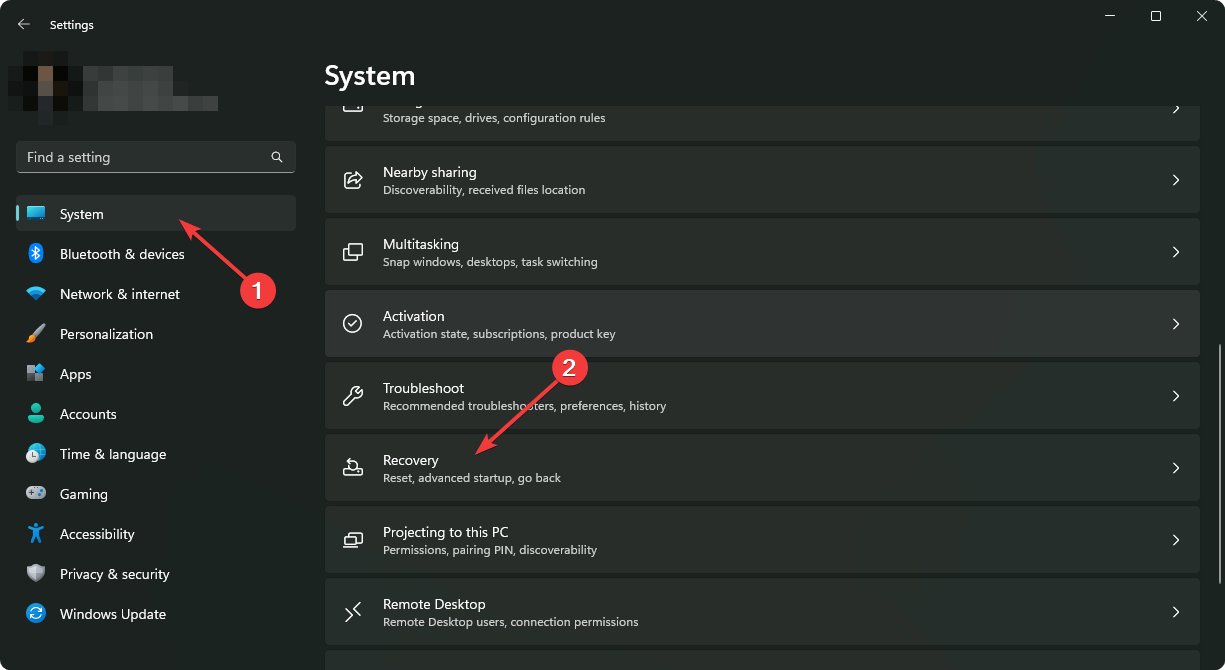The width and height of the screenshot is (1225, 670).
Task: Select Time & language in sidebar
Action: pos(112,454)
